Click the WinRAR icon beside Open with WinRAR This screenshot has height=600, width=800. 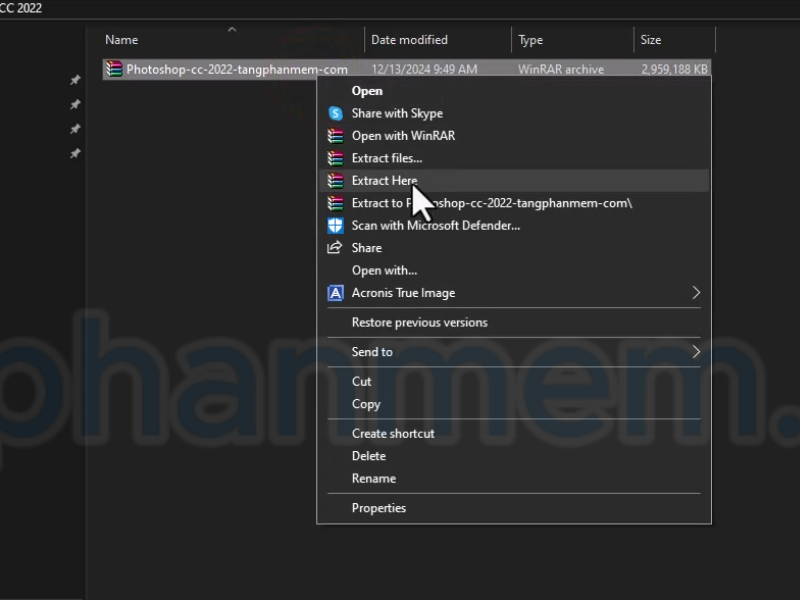[335, 136]
